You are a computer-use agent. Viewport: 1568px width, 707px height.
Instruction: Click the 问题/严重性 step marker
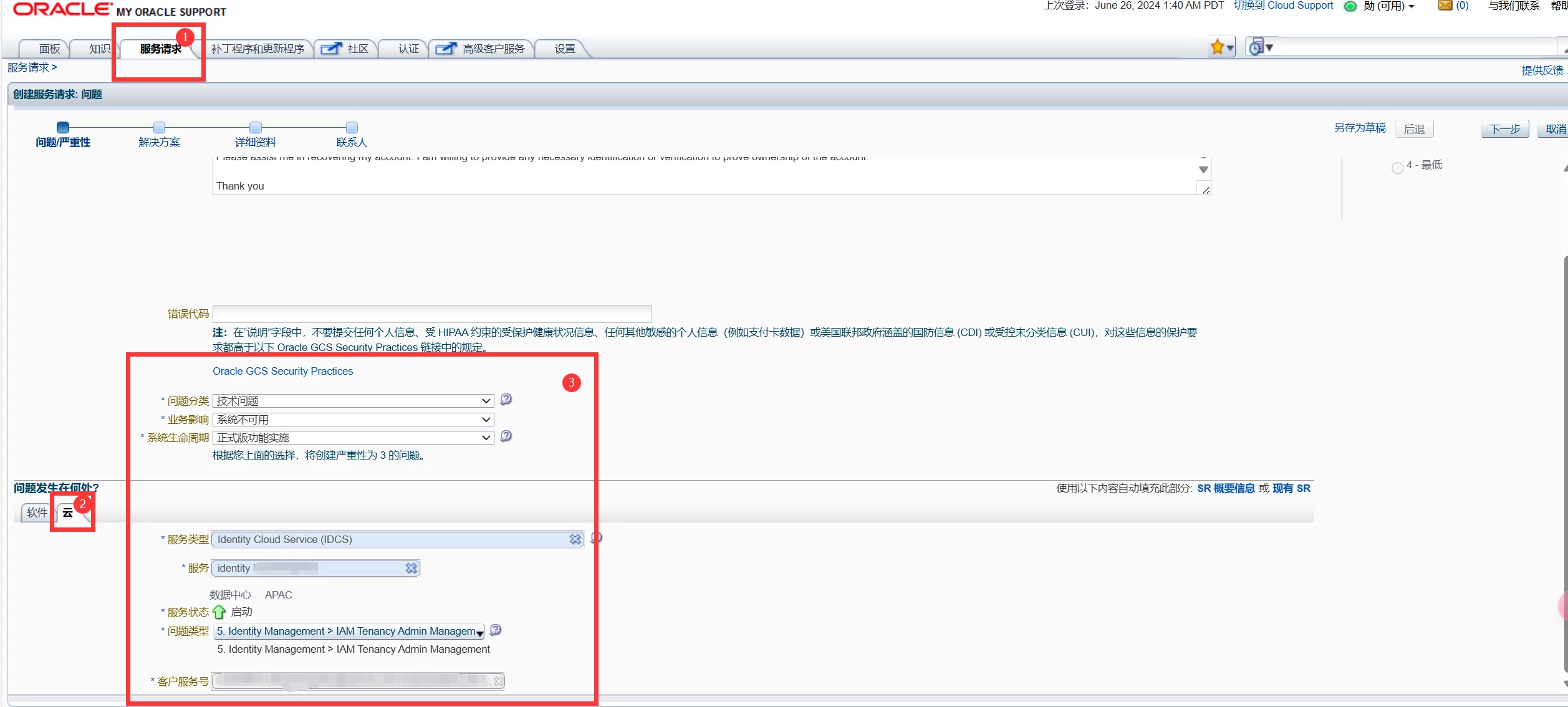click(63, 128)
